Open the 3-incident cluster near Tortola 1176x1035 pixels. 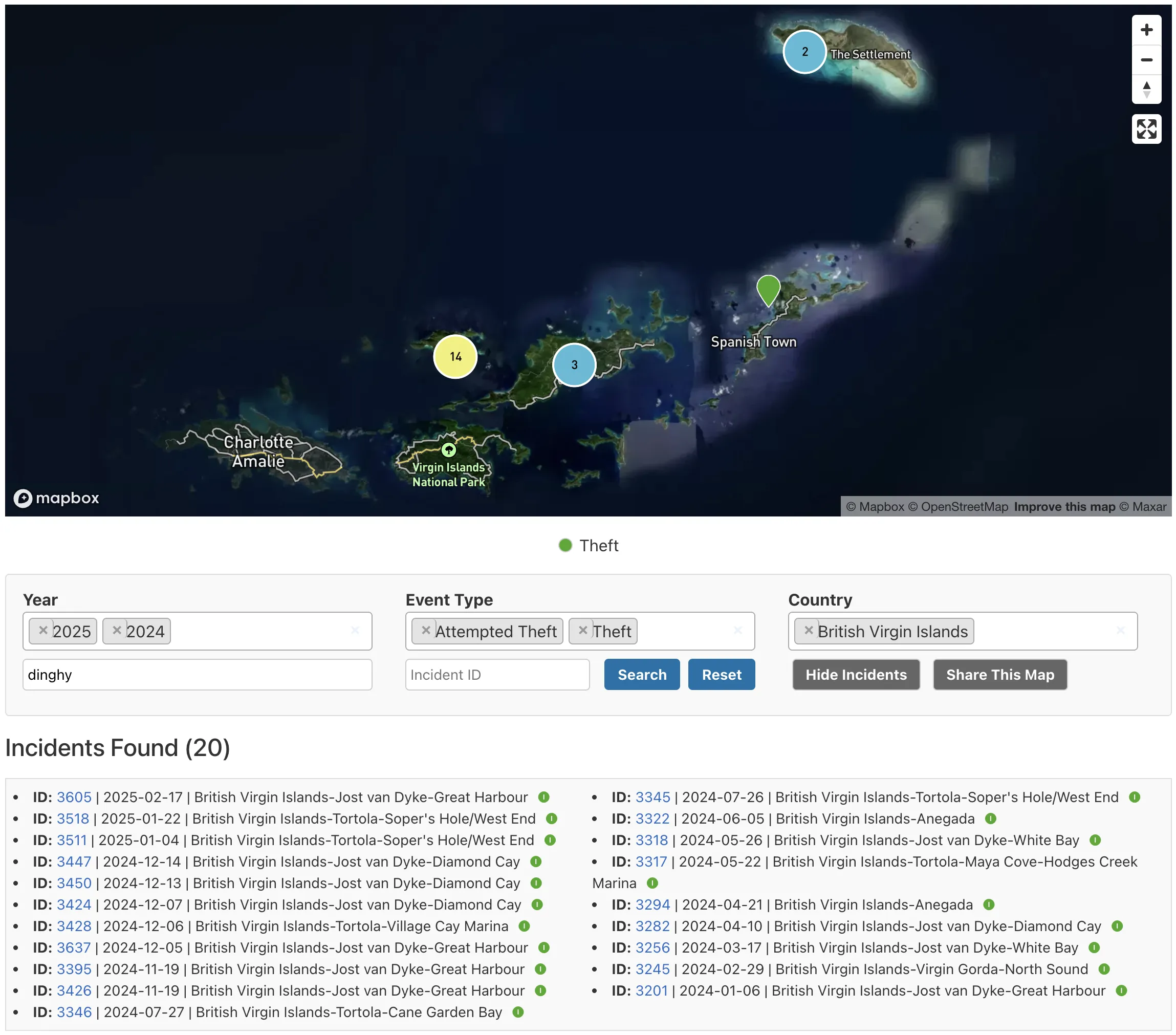pyautogui.click(x=574, y=364)
